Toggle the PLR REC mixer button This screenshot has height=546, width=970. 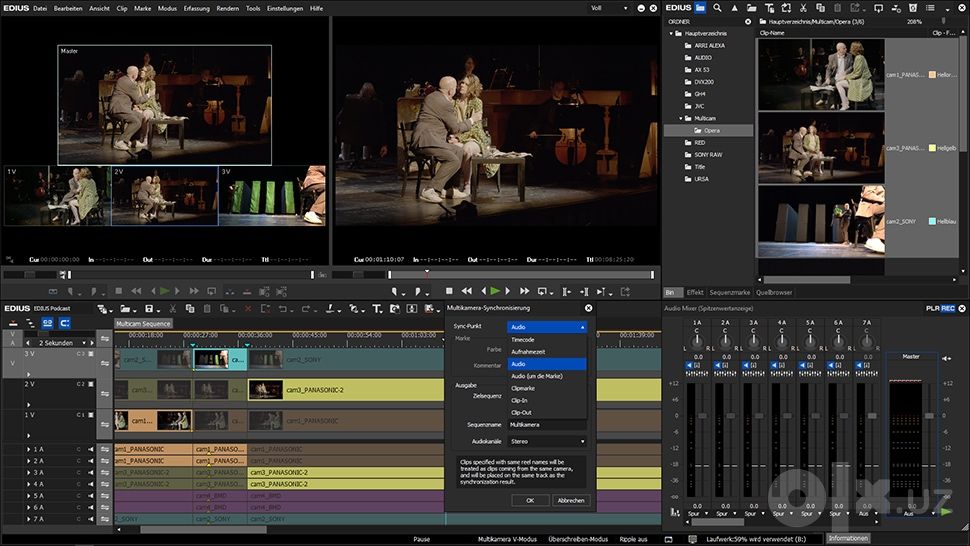[940, 308]
